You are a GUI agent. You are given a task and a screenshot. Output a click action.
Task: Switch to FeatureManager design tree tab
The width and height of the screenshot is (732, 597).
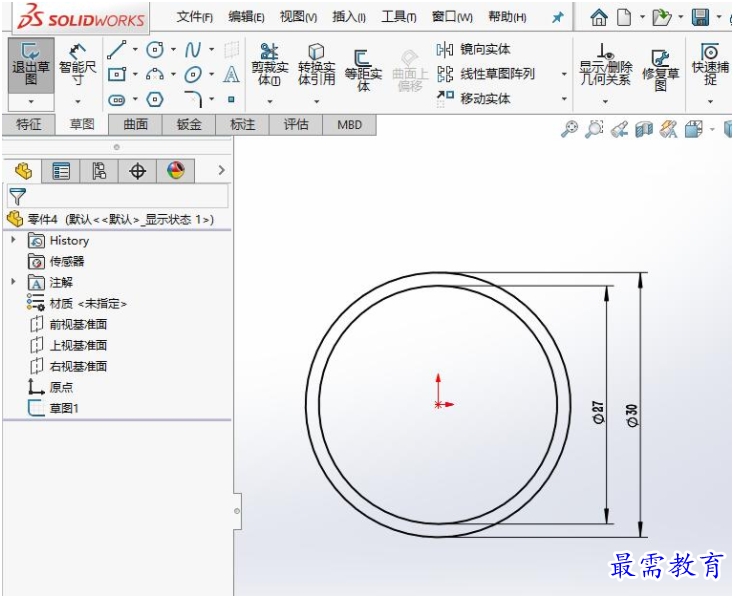click(23, 171)
